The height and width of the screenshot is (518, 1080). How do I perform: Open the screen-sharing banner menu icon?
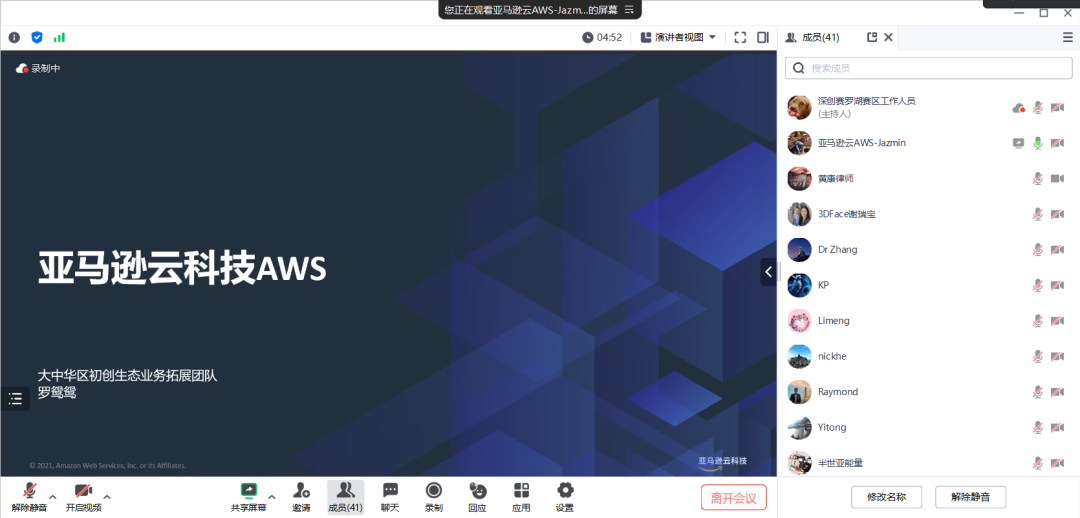point(628,9)
